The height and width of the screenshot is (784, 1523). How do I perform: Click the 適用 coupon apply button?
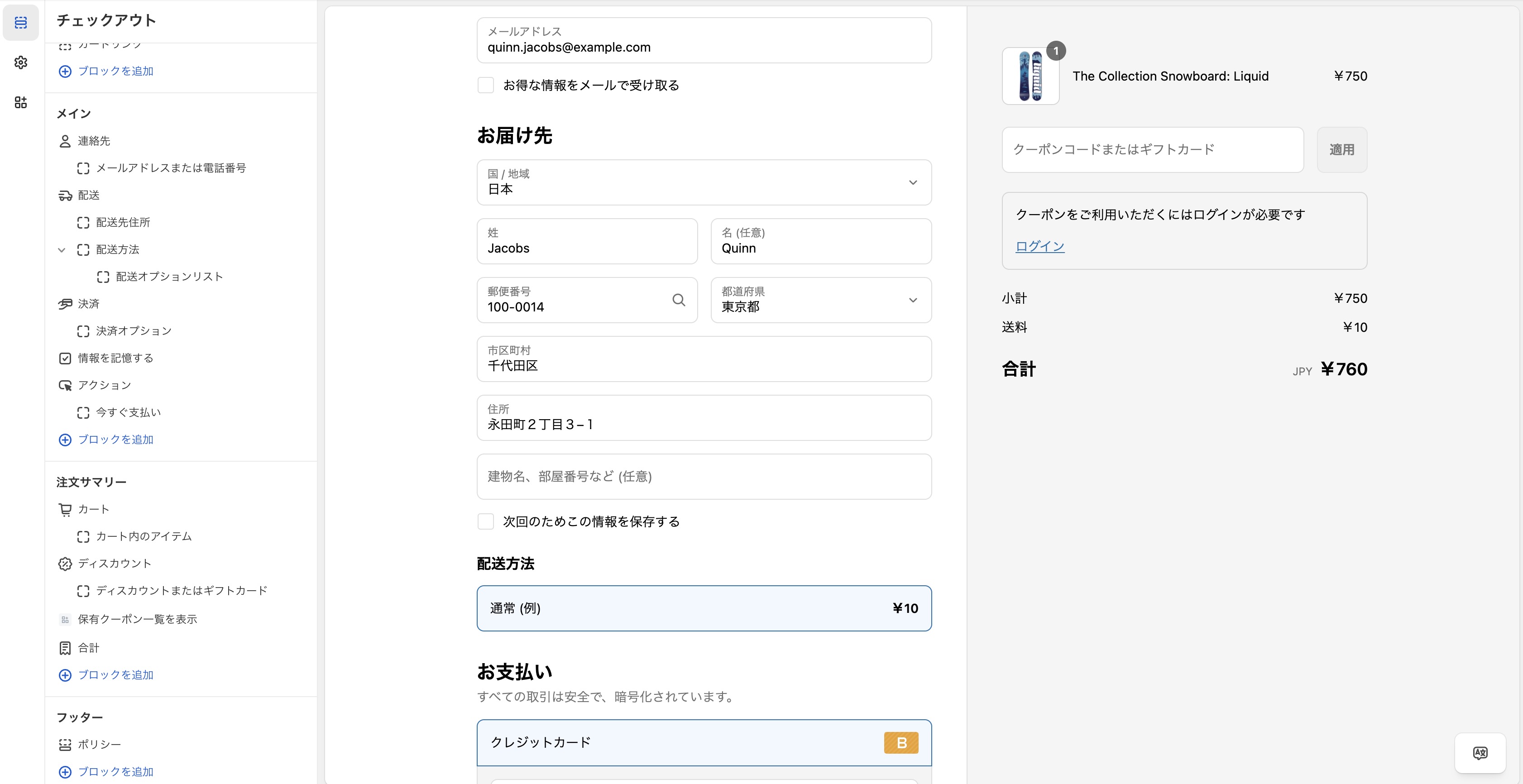point(1341,149)
